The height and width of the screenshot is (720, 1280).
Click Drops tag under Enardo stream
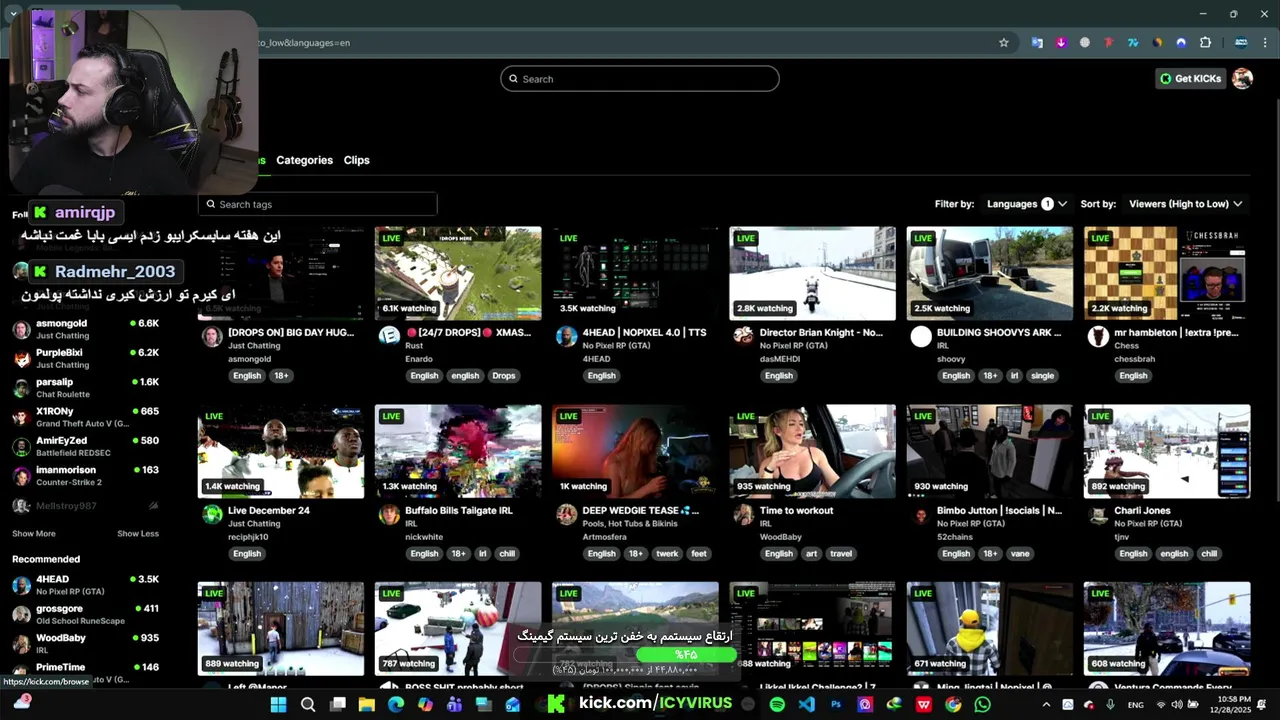504,376
